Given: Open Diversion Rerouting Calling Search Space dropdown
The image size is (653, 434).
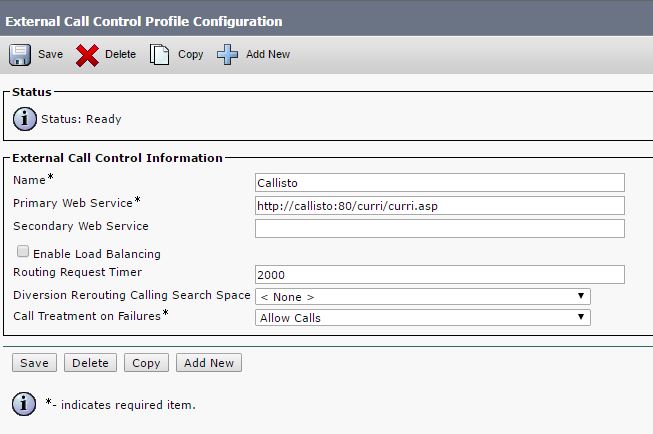Looking at the screenshot, I should click(x=423, y=297).
